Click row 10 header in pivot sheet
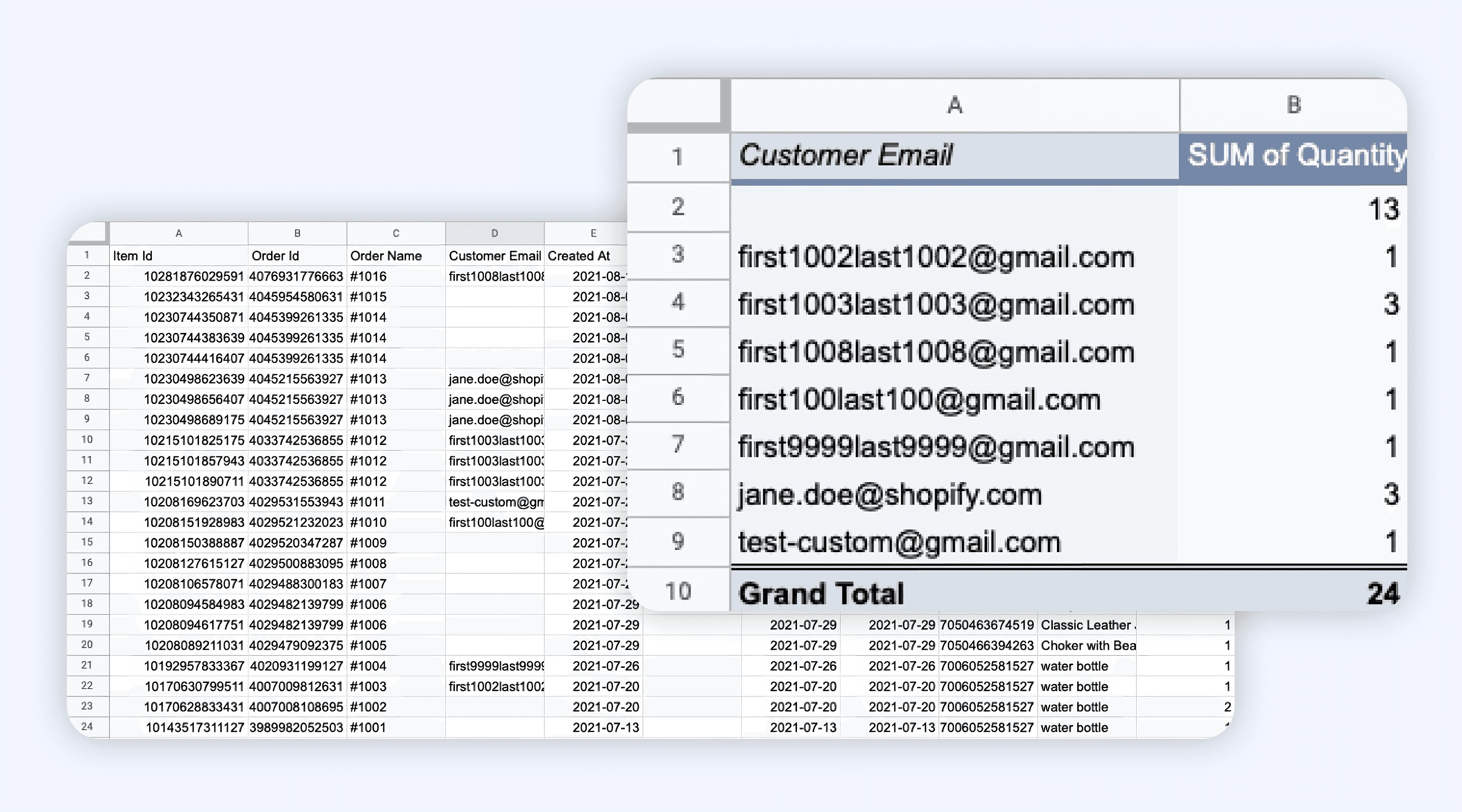1462x812 pixels. tap(678, 591)
